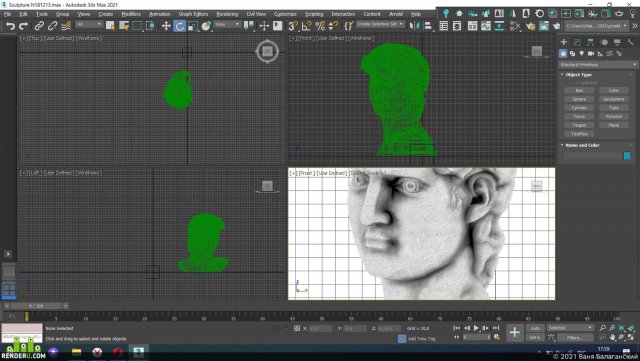Viewport: 640px width, 361px height.
Task: Open the Create Selection Set dropdown
Action: [x=380, y=25]
